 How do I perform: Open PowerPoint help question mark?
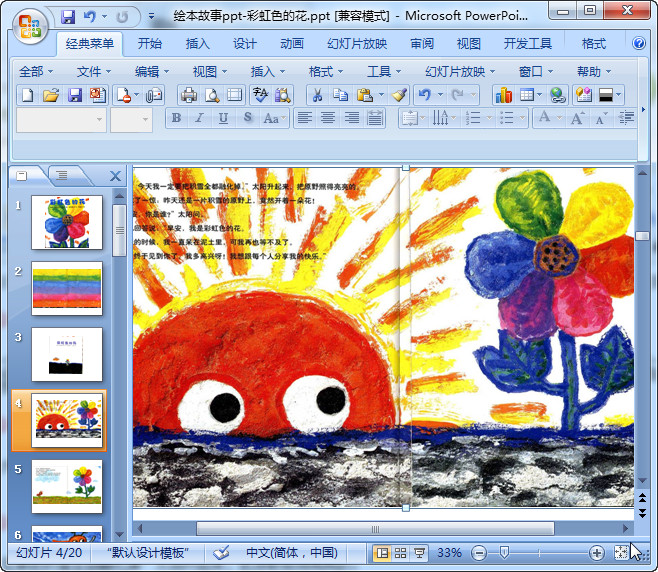click(x=639, y=43)
